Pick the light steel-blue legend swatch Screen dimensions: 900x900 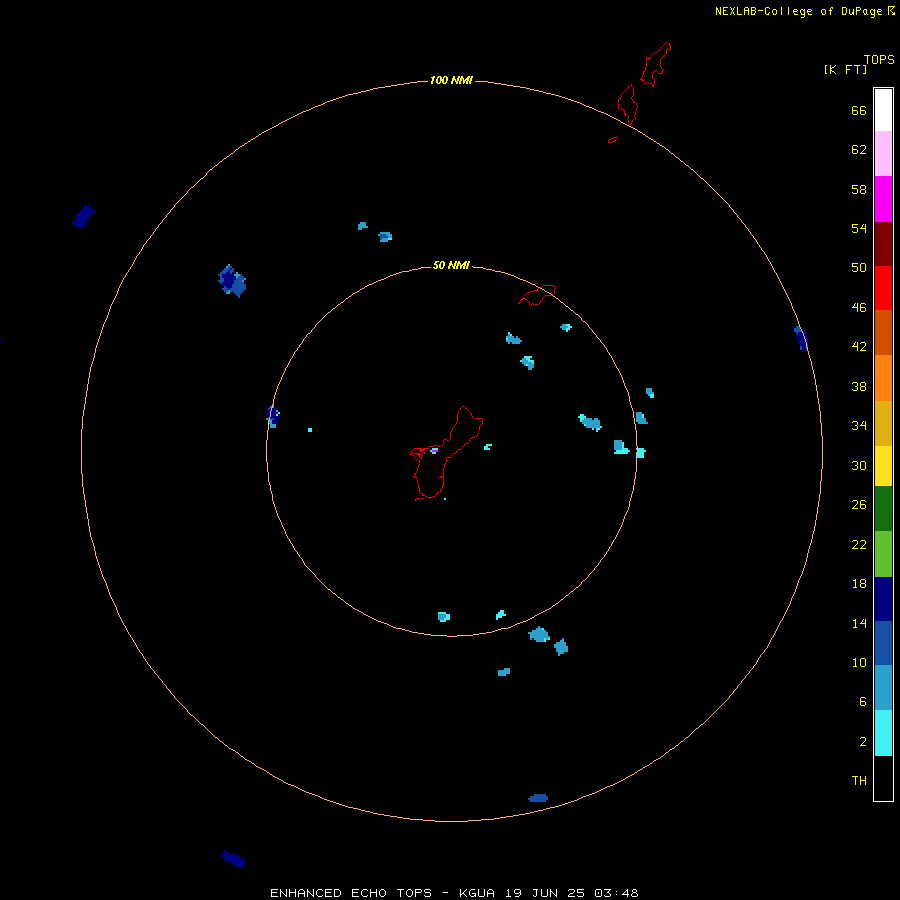click(883, 688)
